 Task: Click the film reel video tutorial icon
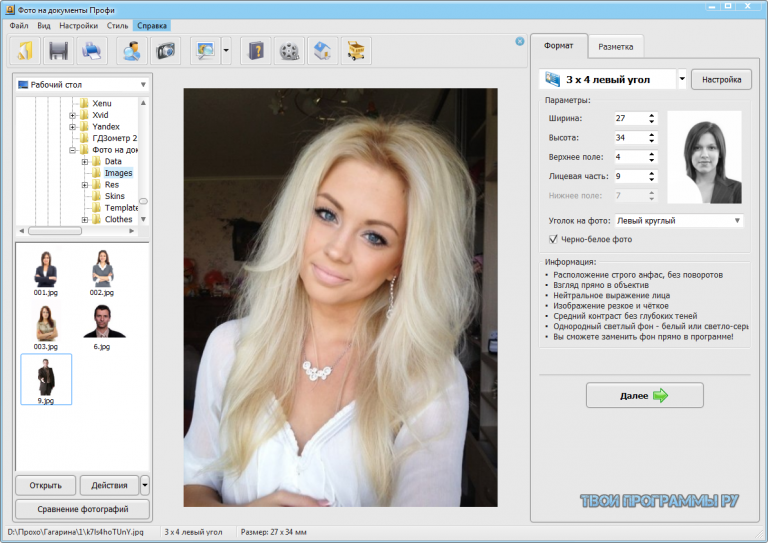pyautogui.click(x=289, y=50)
